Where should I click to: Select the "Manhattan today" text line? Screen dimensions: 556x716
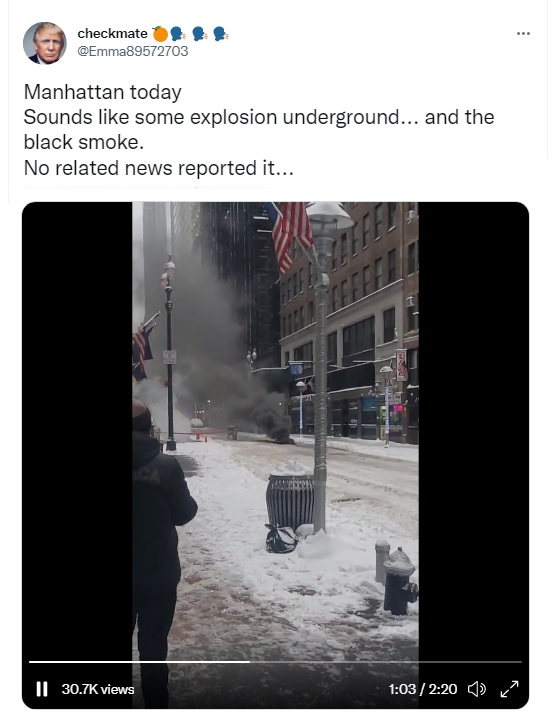click(x=103, y=92)
